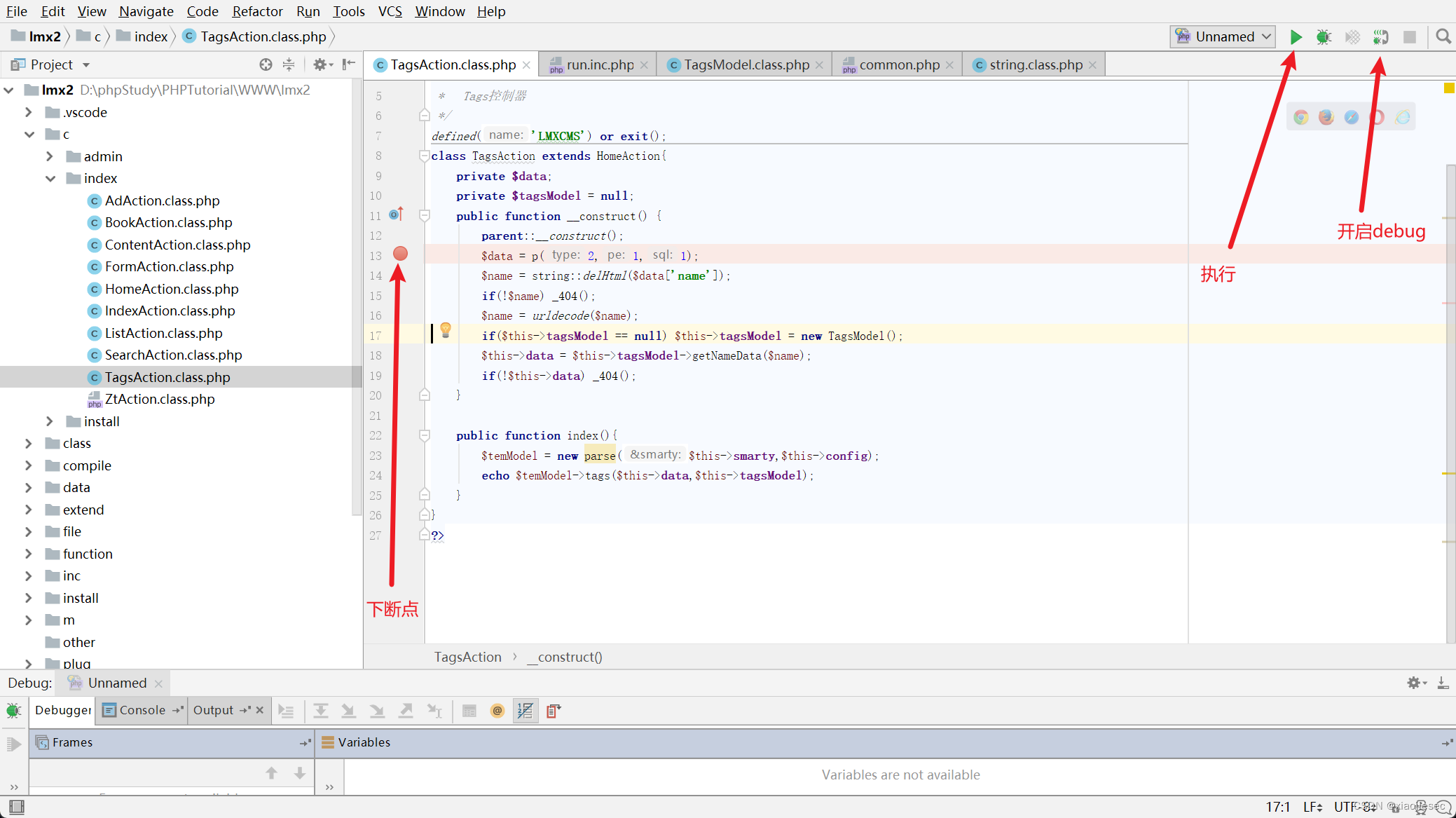
Task: Toggle the numbered-list icon in debug toolbar
Action: pos(525,711)
